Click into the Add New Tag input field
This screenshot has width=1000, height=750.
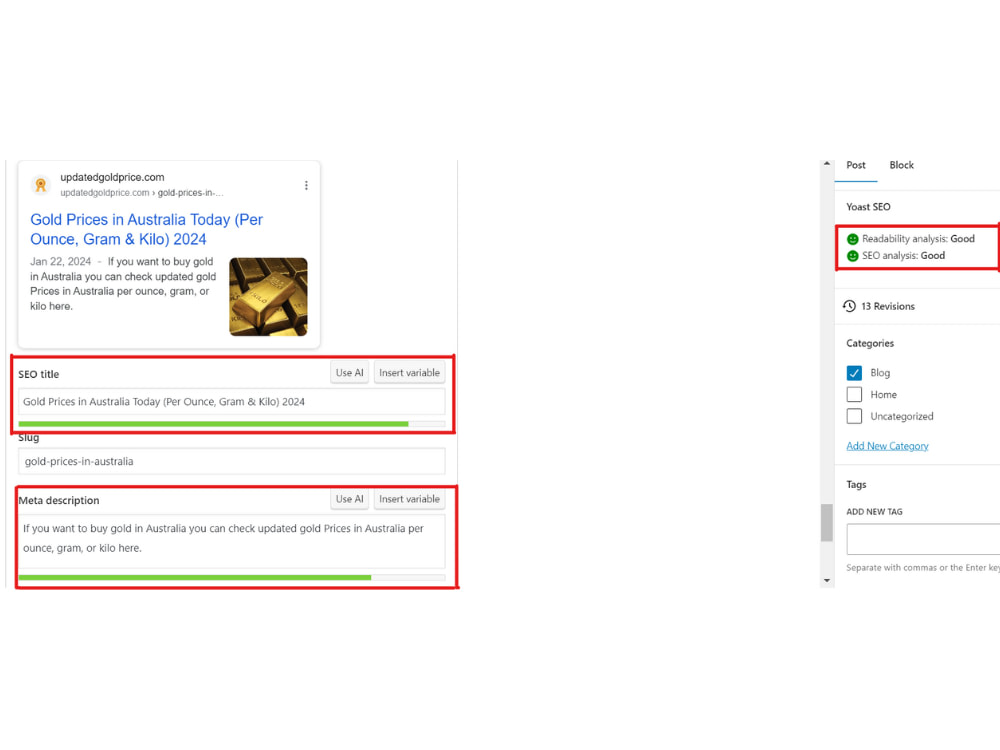coord(923,539)
